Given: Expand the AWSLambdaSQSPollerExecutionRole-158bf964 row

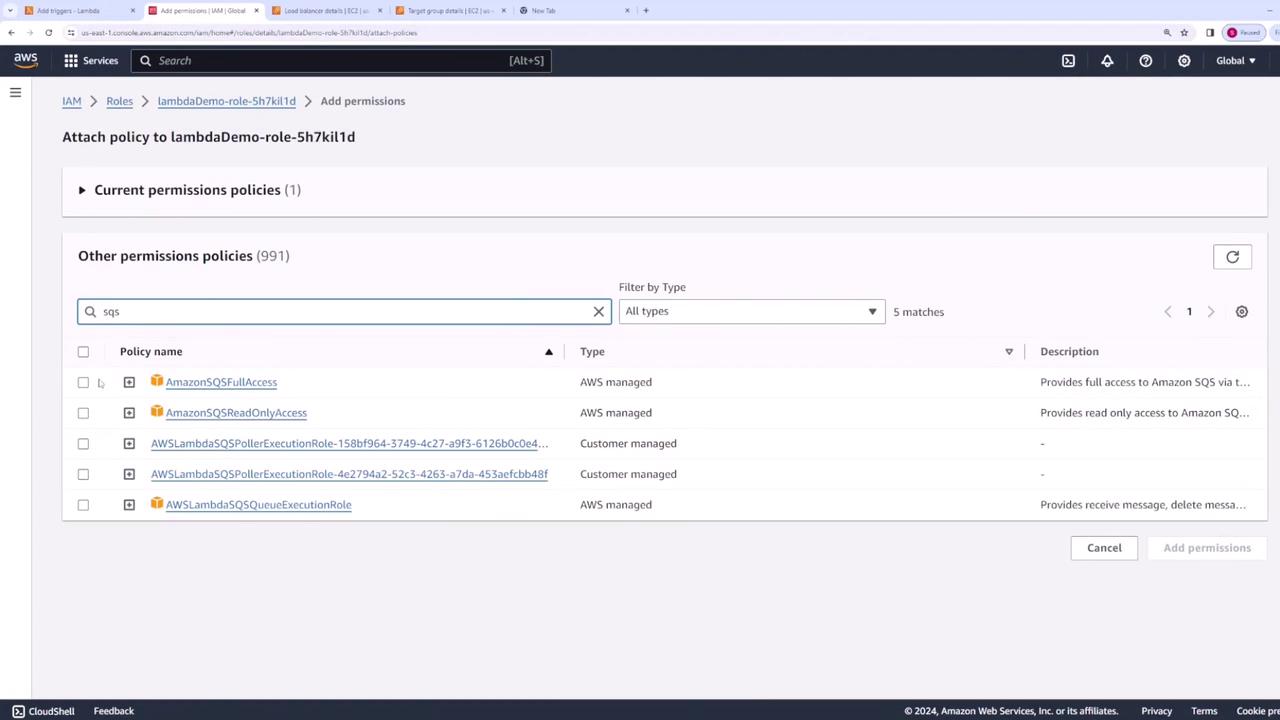Looking at the screenshot, I should (x=129, y=444).
